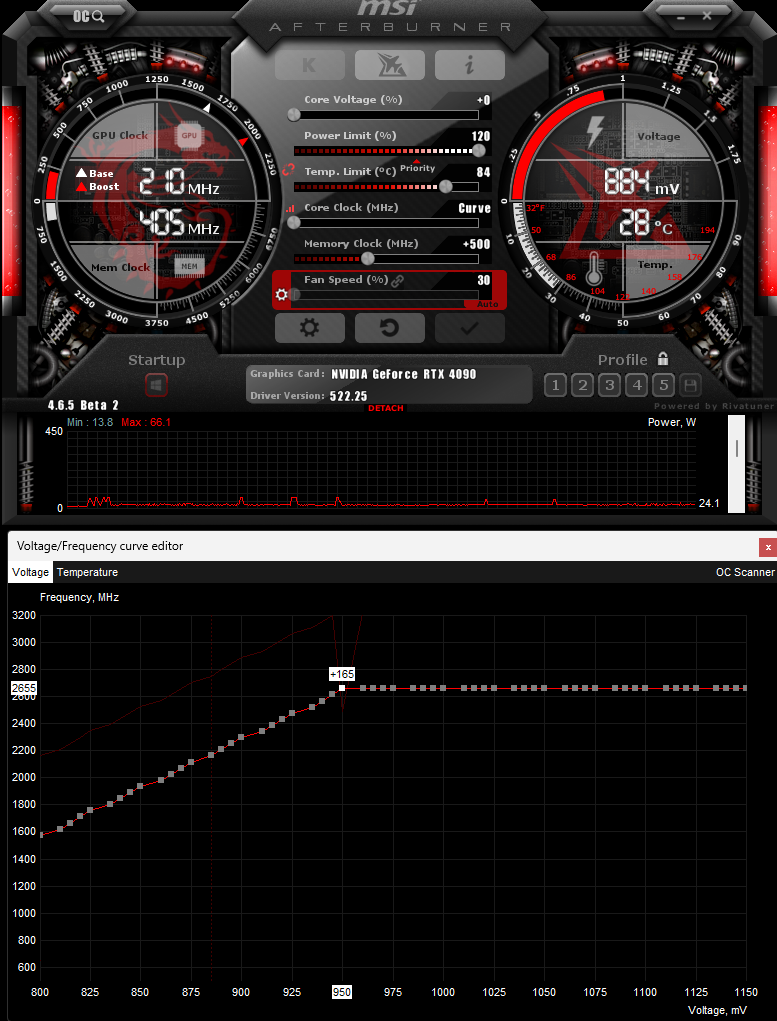Save profile with the floppy disk icon
This screenshot has width=777, height=1021.
[x=690, y=385]
